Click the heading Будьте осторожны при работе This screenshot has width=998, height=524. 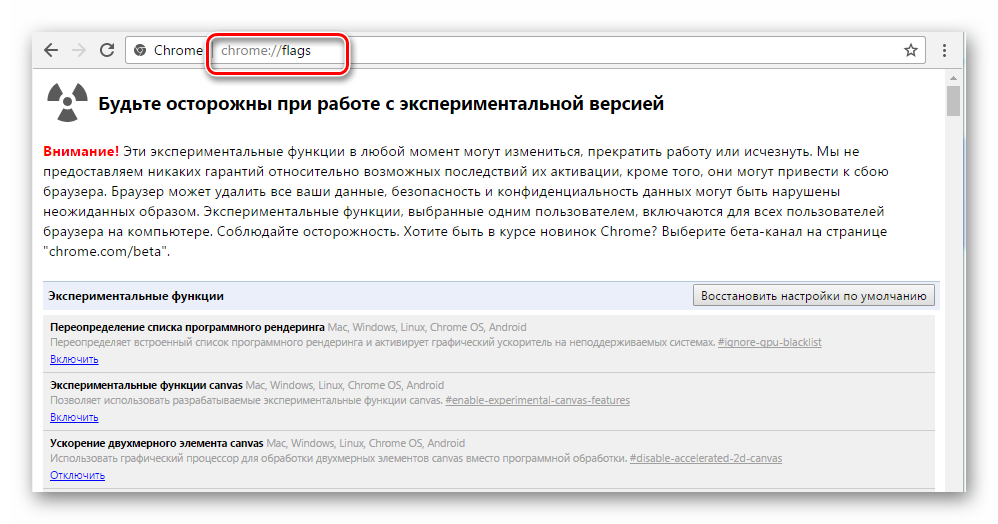tap(381, 103)
